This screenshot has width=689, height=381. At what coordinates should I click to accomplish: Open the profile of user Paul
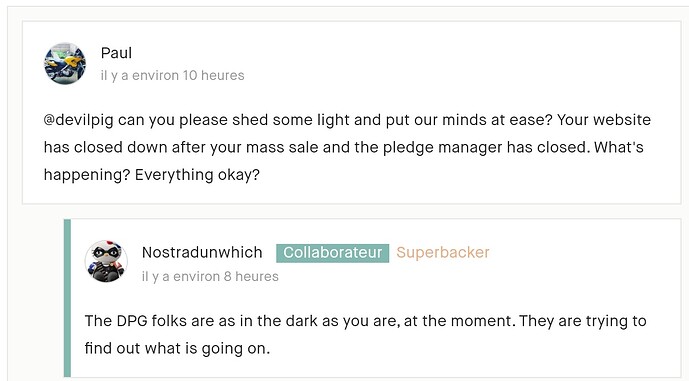click(x=116, y=53)
